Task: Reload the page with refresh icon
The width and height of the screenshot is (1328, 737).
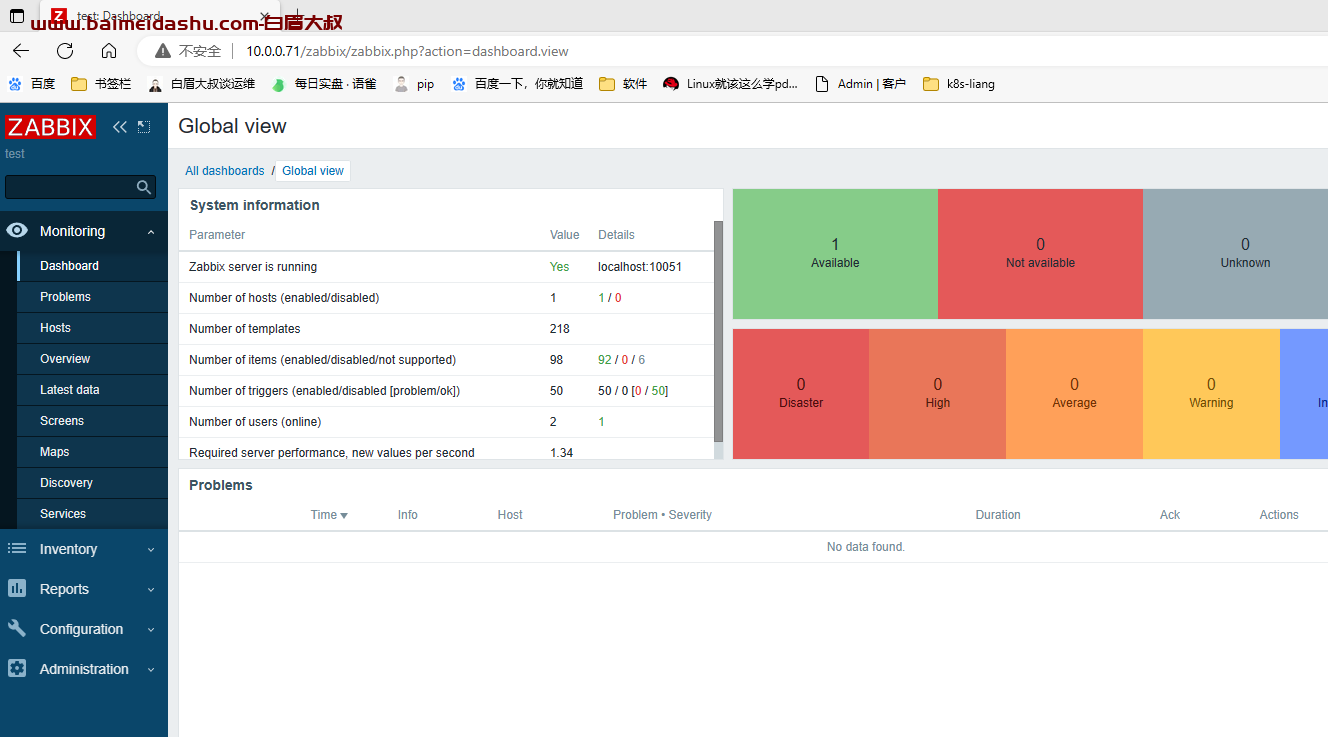Action: pos(65,51)
